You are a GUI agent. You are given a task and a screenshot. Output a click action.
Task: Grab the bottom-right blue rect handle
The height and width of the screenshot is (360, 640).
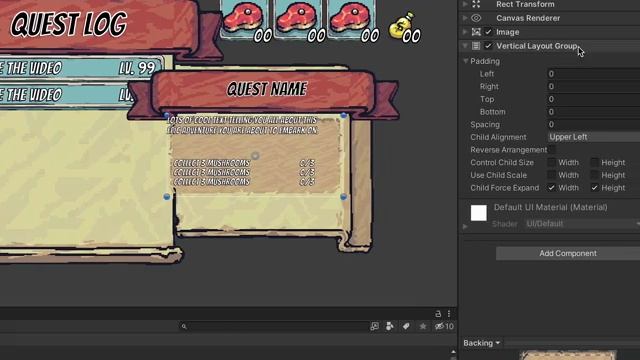[x=344, y=197]
